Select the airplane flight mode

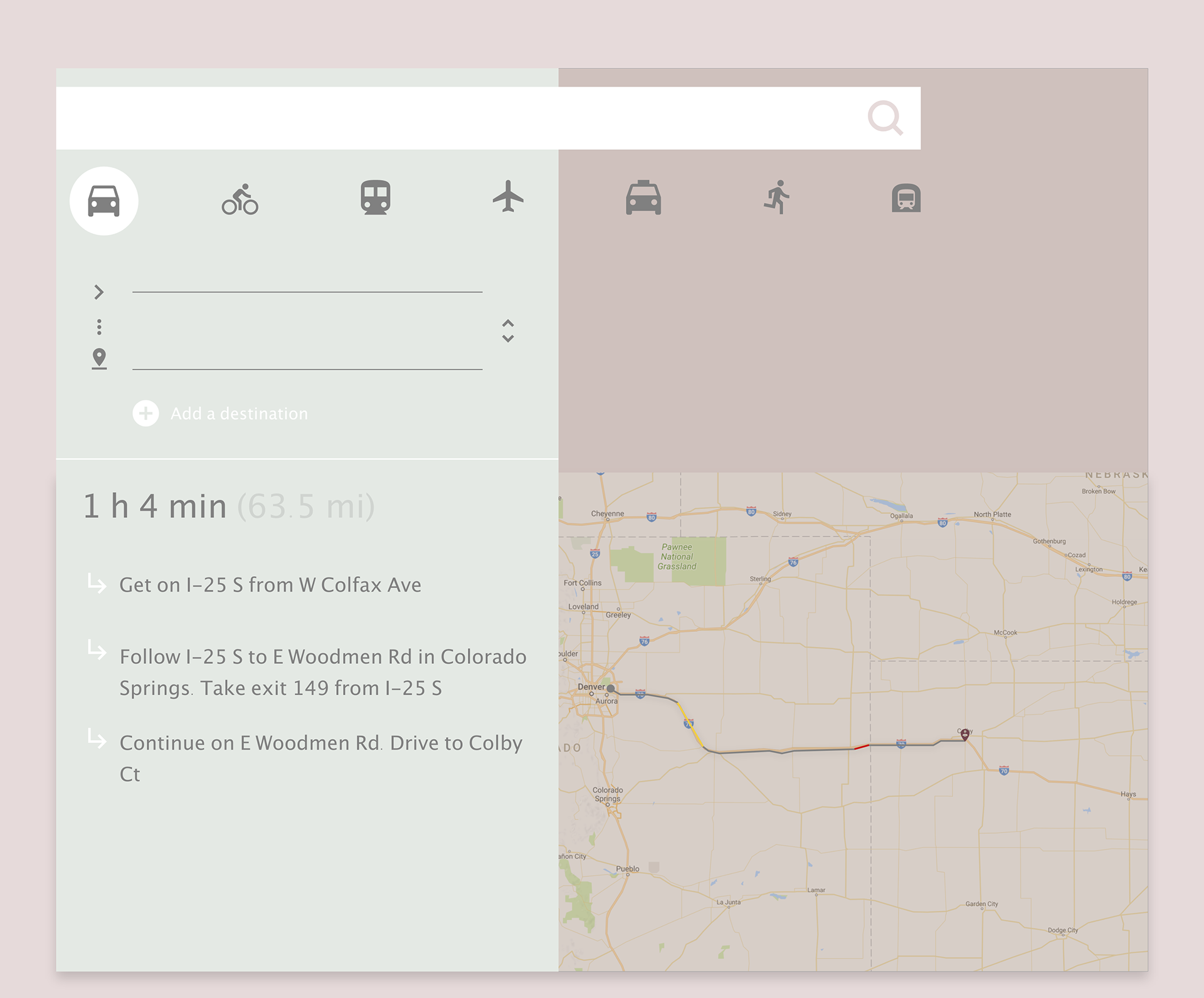[x=508, y=197]
